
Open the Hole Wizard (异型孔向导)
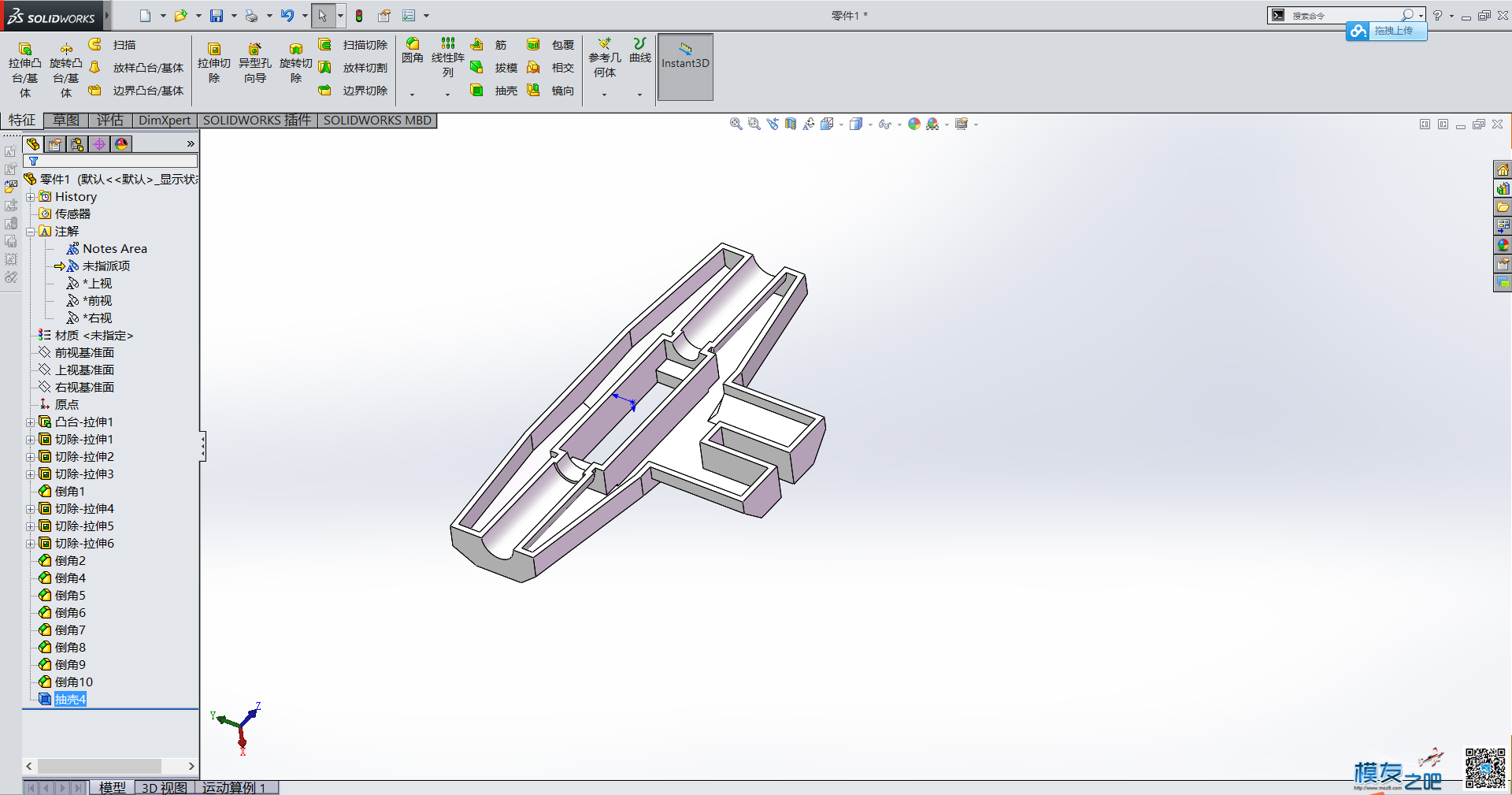pos(254,62)
